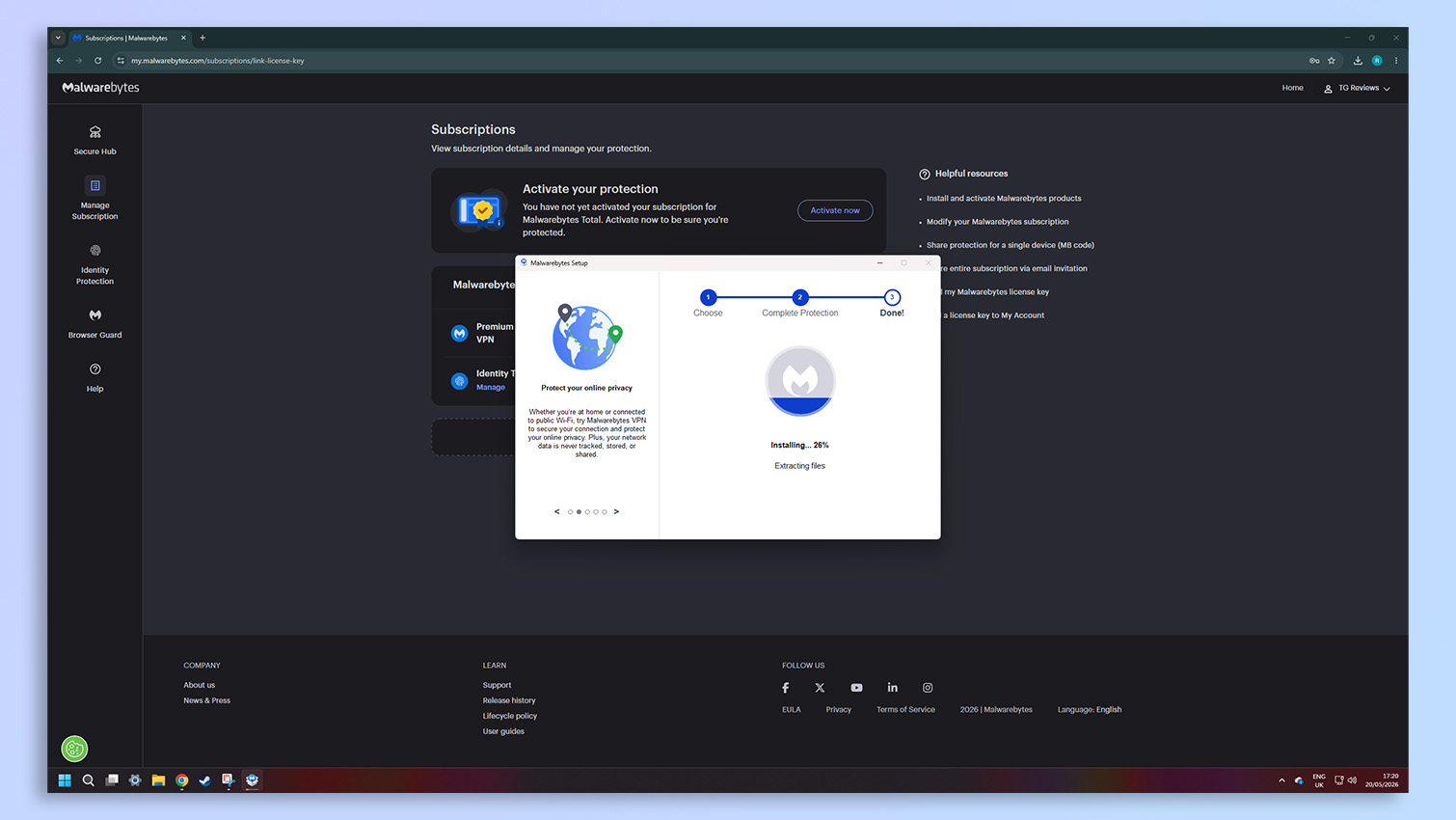Open File Explorer from the taskbar
Screen dimensions: 1456x820
158,779
